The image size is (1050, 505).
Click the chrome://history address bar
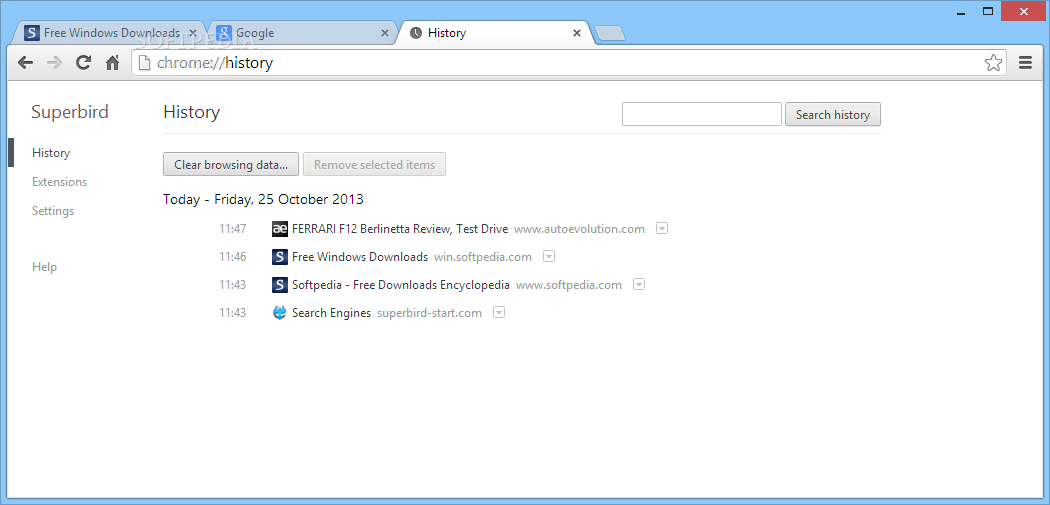point(569,63)
